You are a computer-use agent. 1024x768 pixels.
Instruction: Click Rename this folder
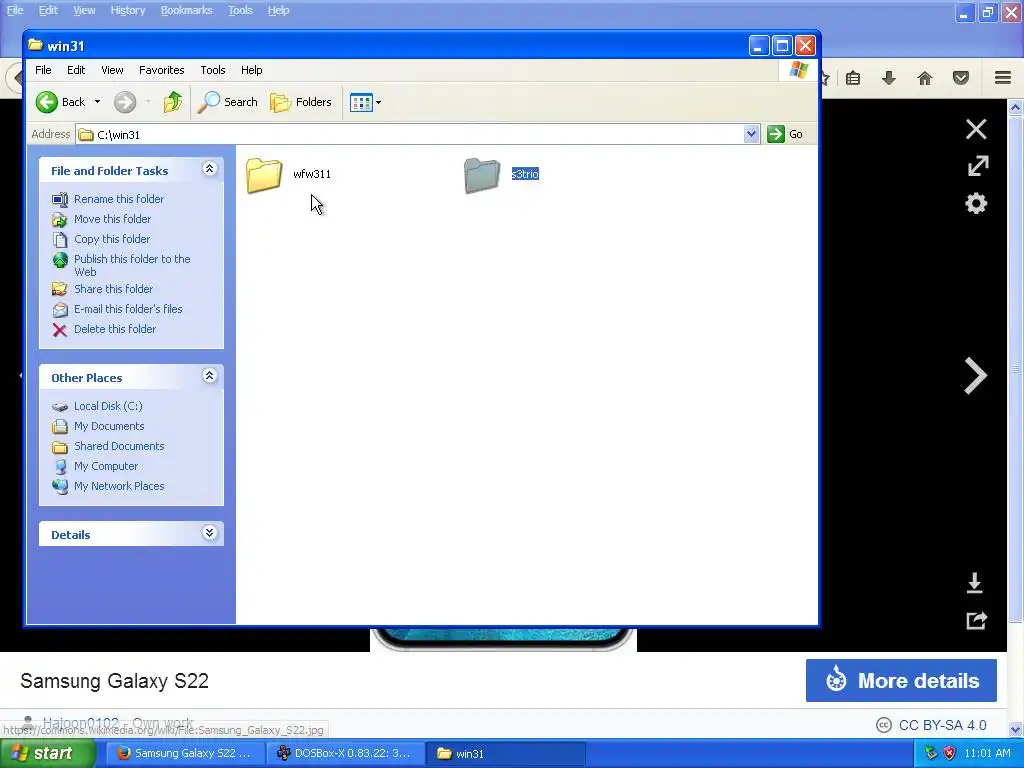pos(119,199)
